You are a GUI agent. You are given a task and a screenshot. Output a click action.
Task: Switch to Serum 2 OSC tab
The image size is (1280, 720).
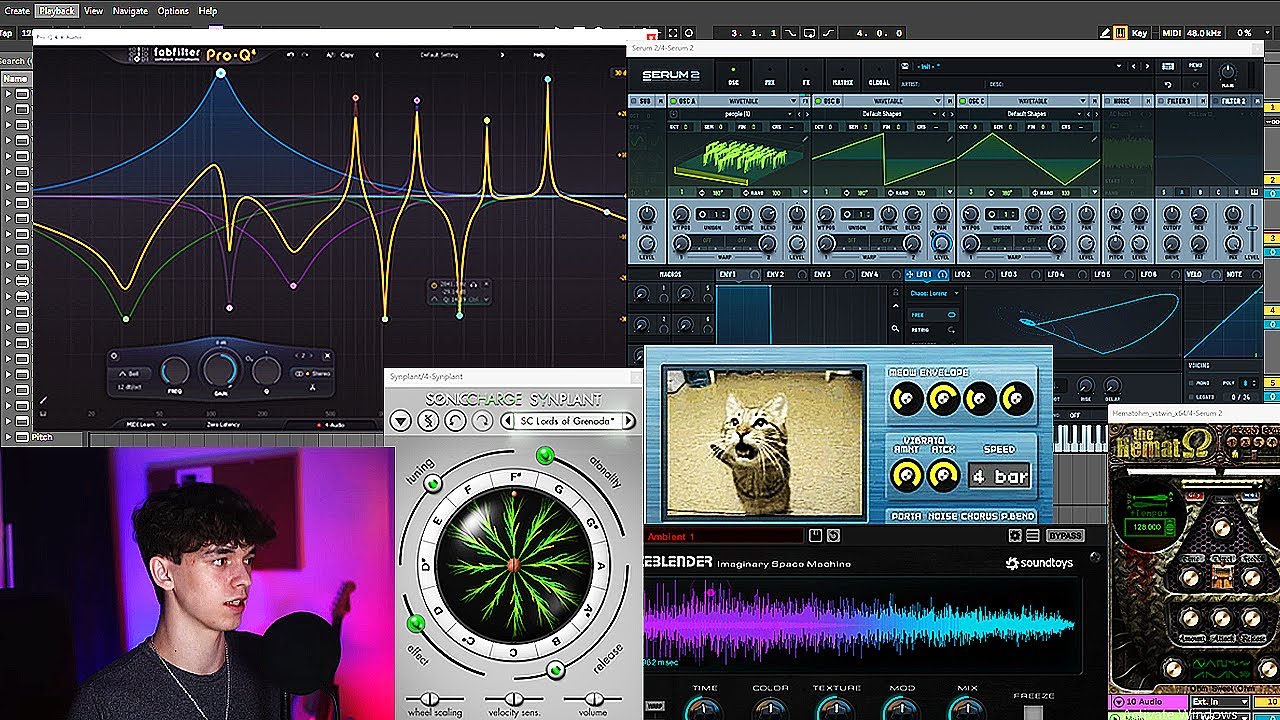[x=733, y=76]
